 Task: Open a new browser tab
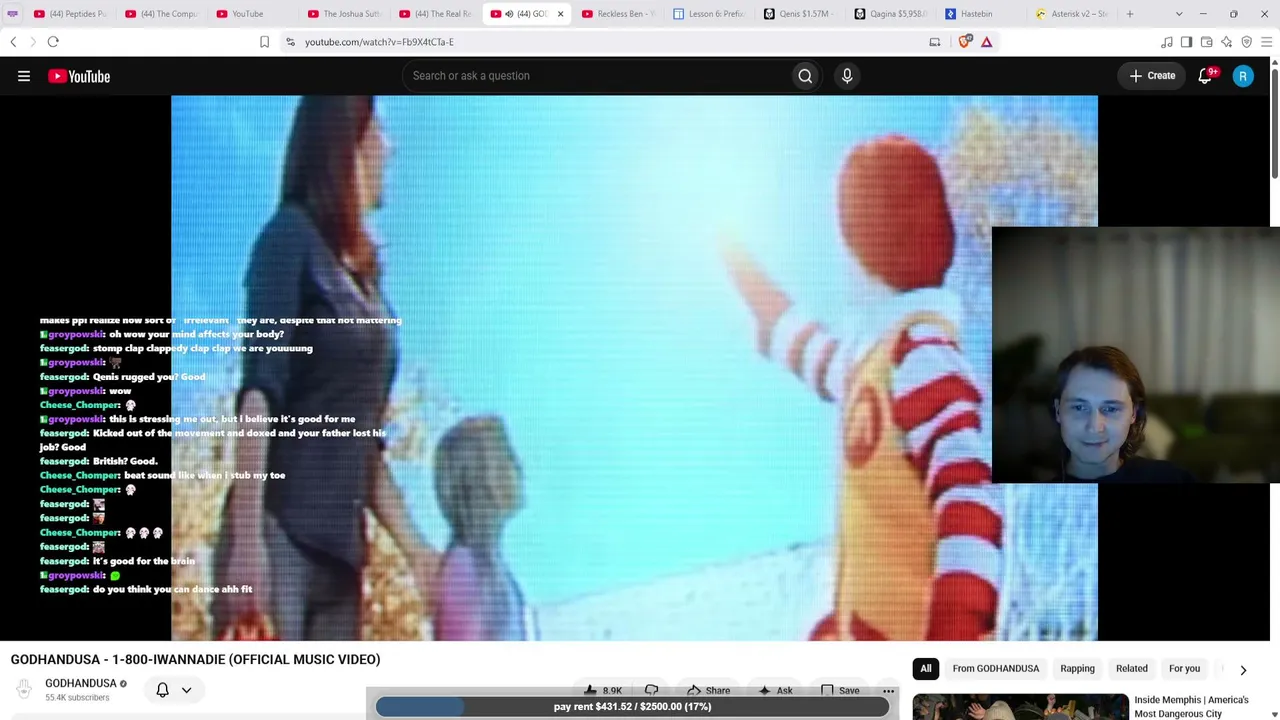coord(1130,14)
